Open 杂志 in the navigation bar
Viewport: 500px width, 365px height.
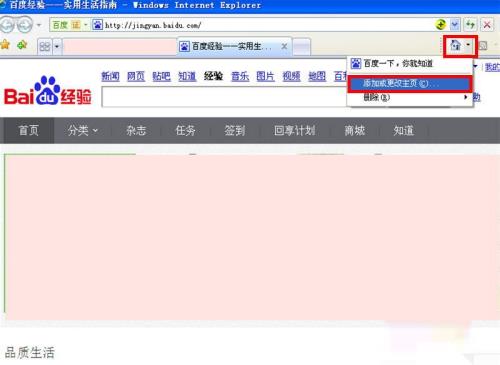click(136, 130)
